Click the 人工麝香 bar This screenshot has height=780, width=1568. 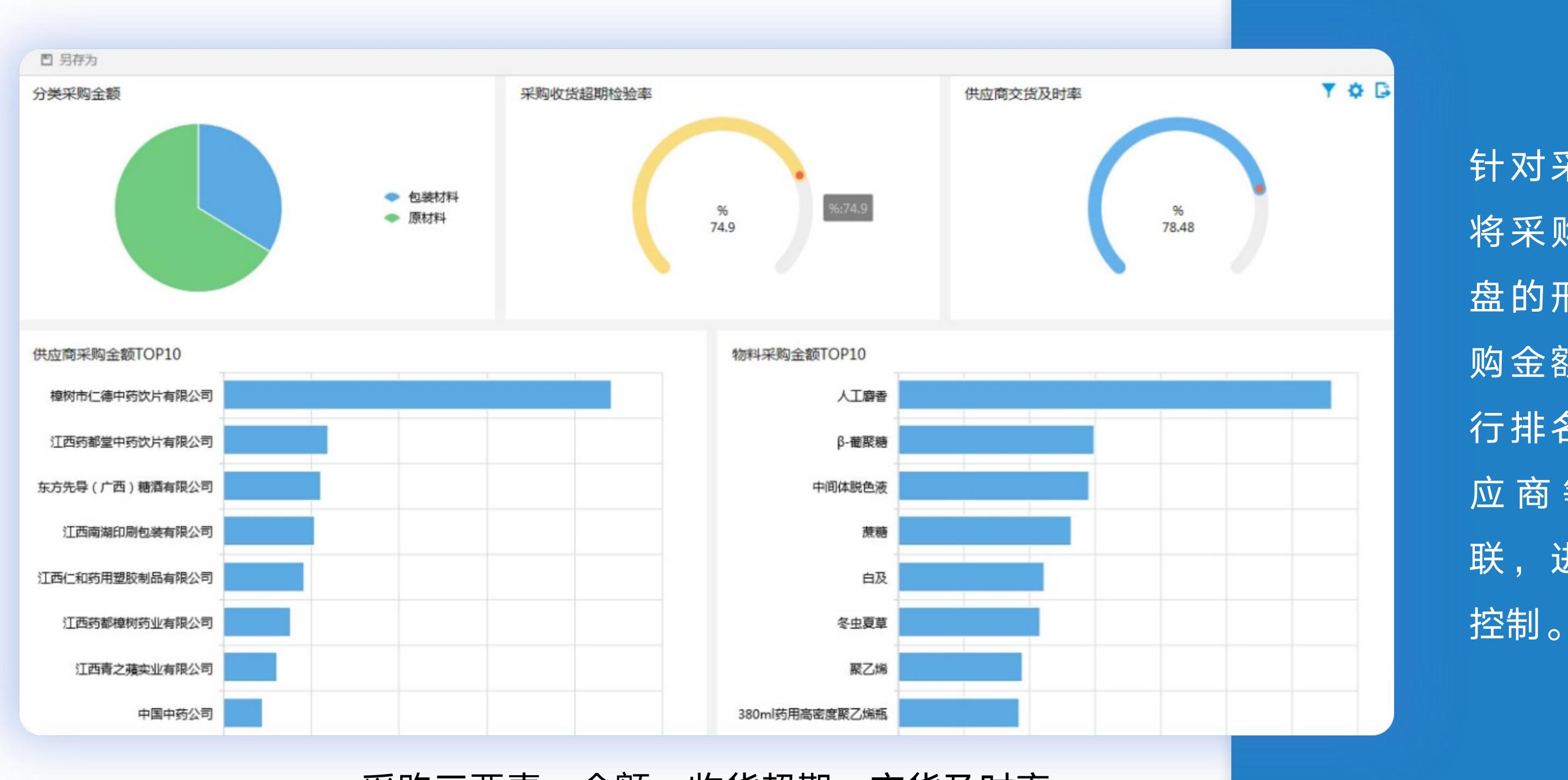click(x=1114, y=395)
